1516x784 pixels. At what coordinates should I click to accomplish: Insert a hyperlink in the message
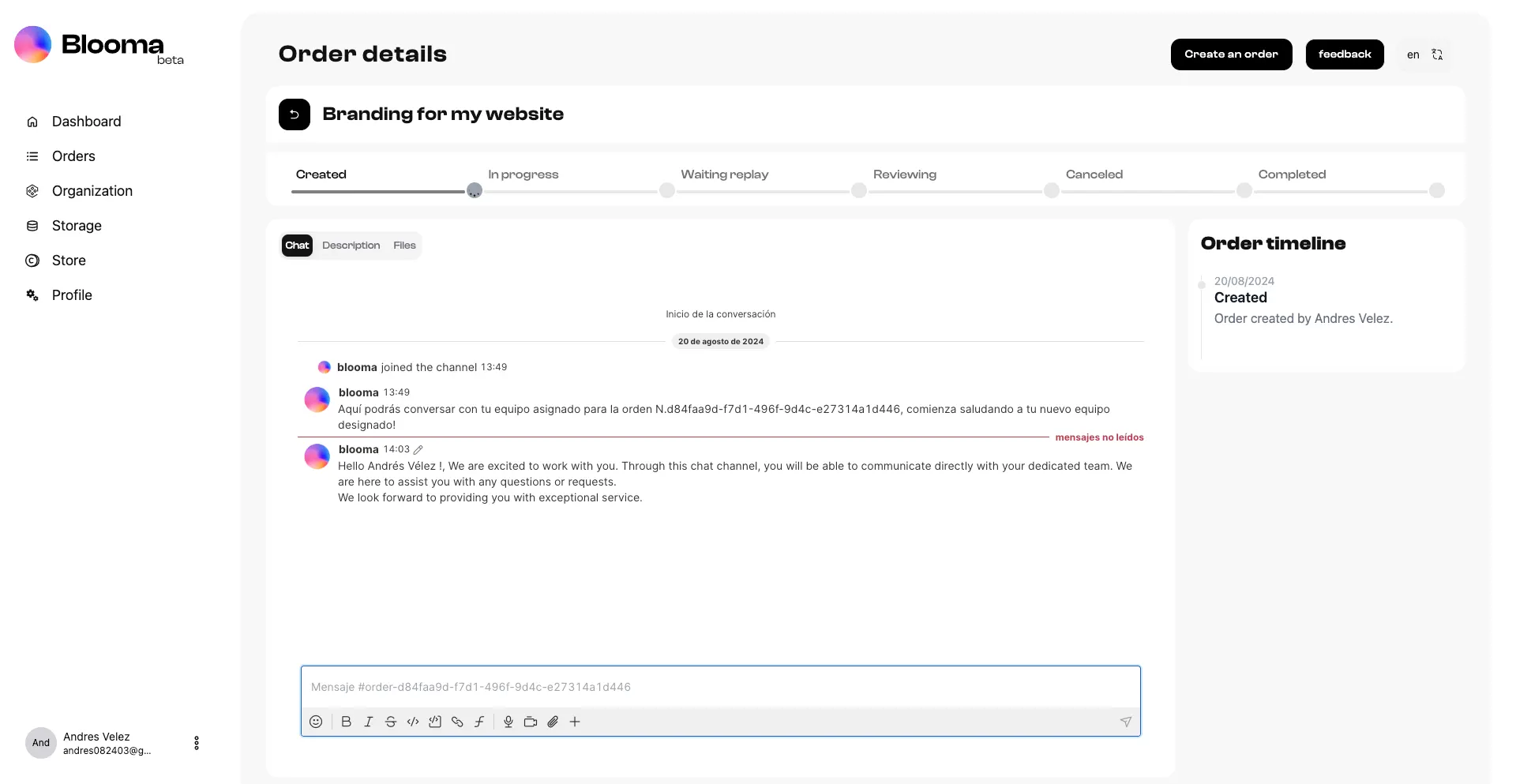click(456, 722)
